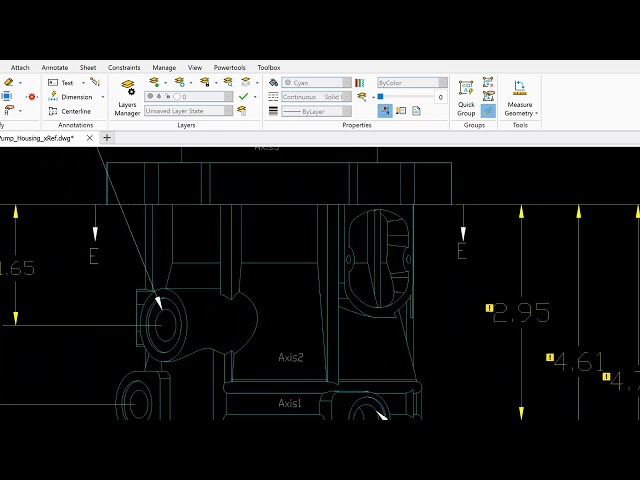Click the layer transparency icon
The image size is (640, 480).
(362, 97)
